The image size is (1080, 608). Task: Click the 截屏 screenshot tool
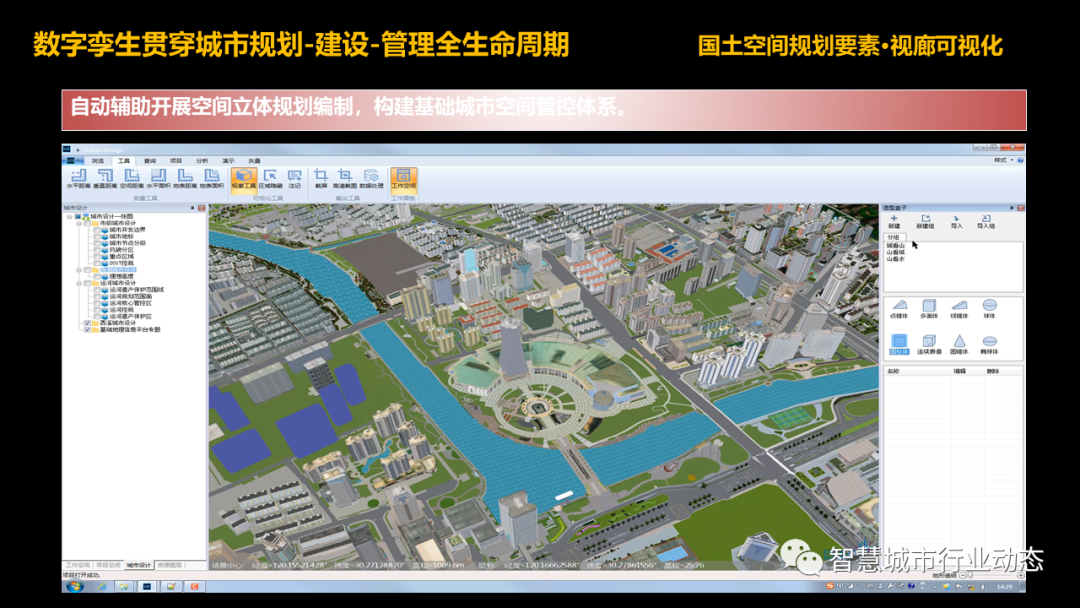click(321, 179)
